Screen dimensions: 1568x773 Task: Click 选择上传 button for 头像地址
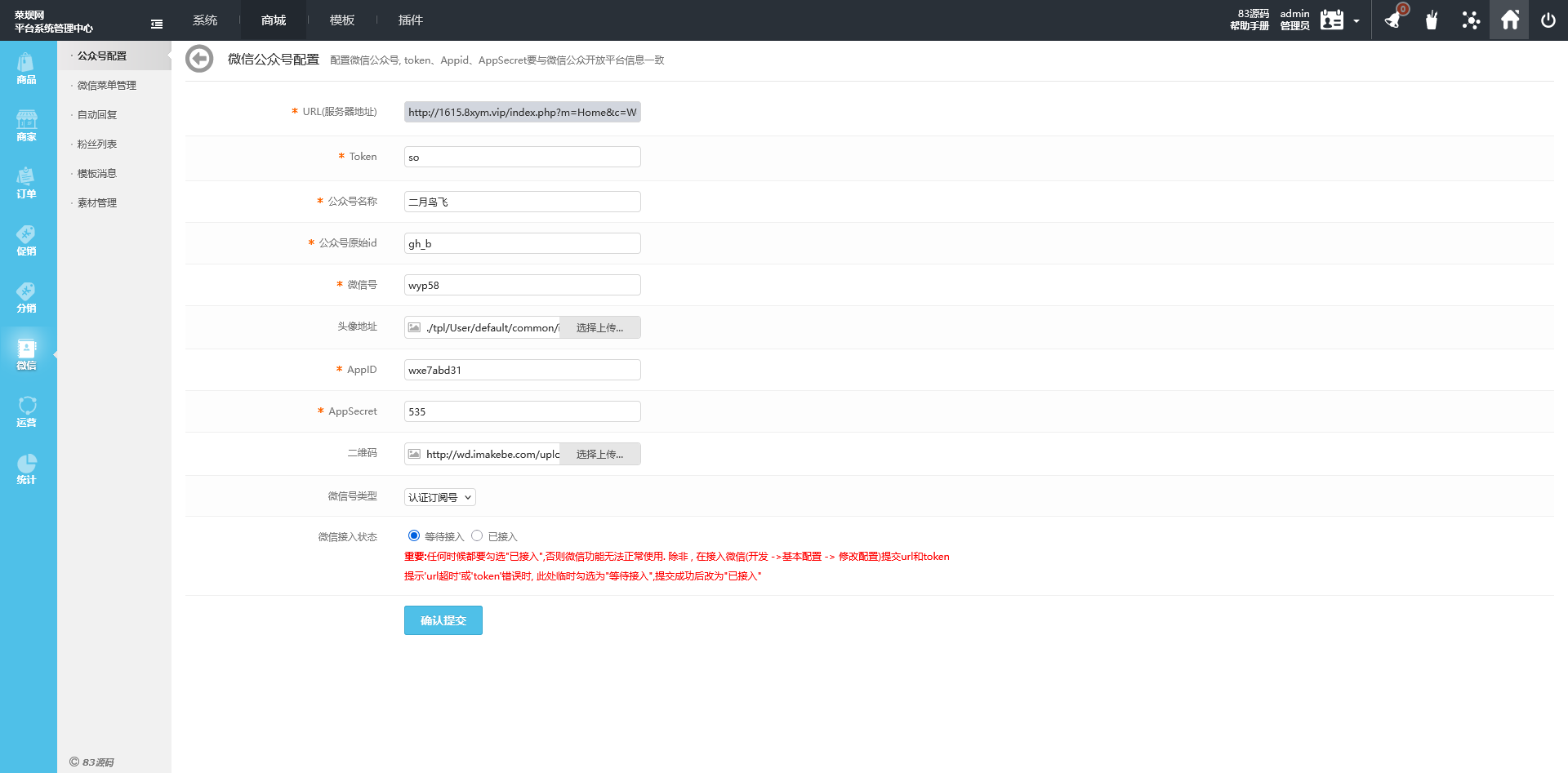point(600,327)
